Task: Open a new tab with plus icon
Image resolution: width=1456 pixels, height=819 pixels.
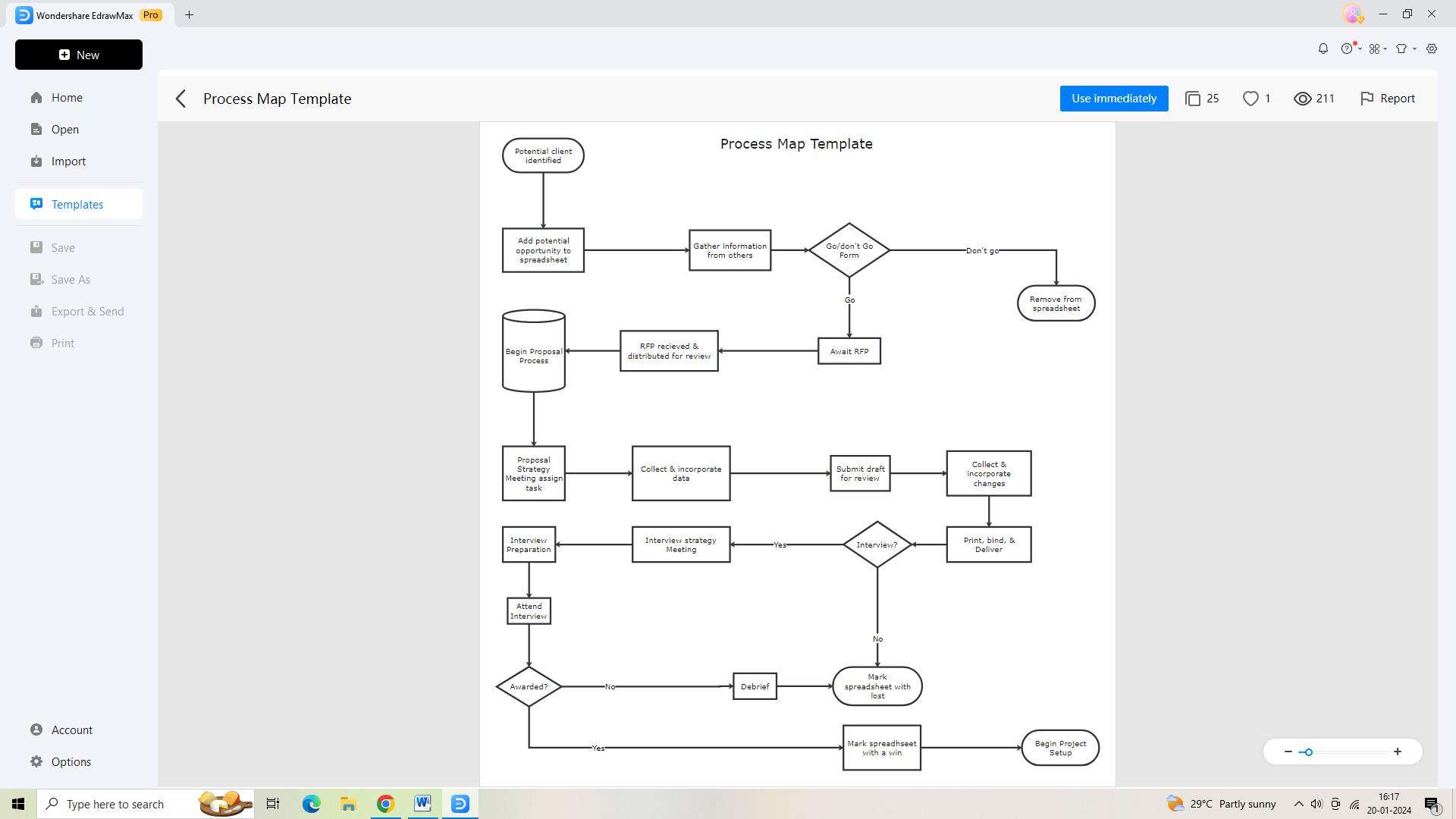Action: point(189,14)
